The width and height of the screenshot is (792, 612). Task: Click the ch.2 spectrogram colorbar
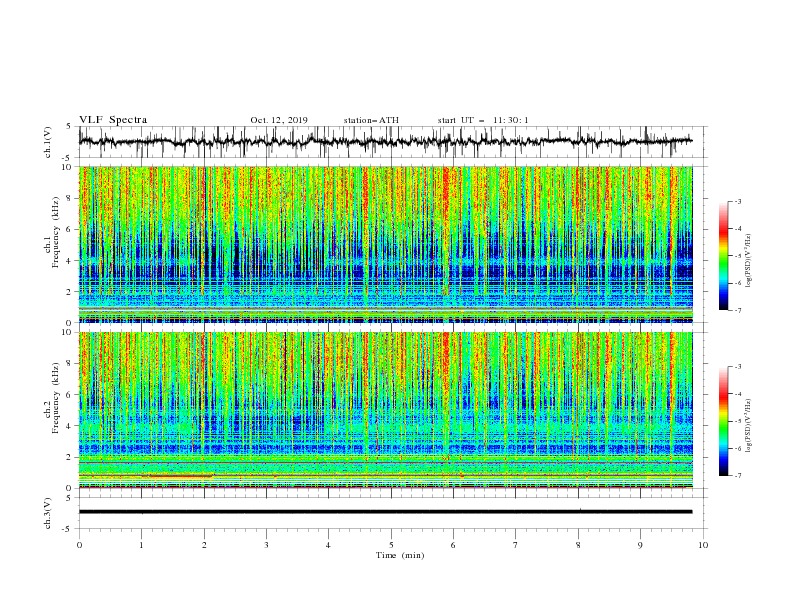pos(723,421)
